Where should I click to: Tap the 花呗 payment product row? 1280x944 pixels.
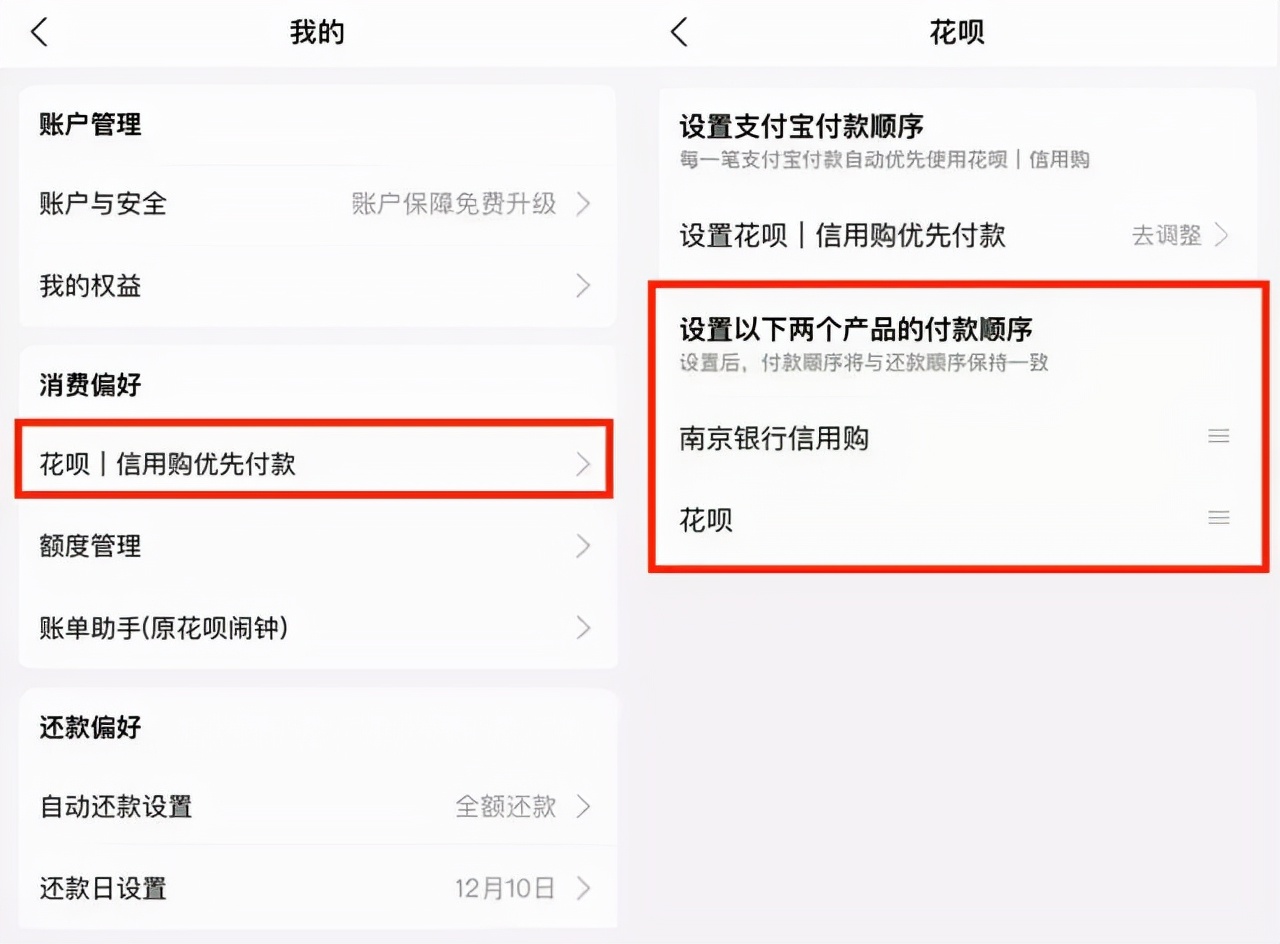click(x=957, y=518)
